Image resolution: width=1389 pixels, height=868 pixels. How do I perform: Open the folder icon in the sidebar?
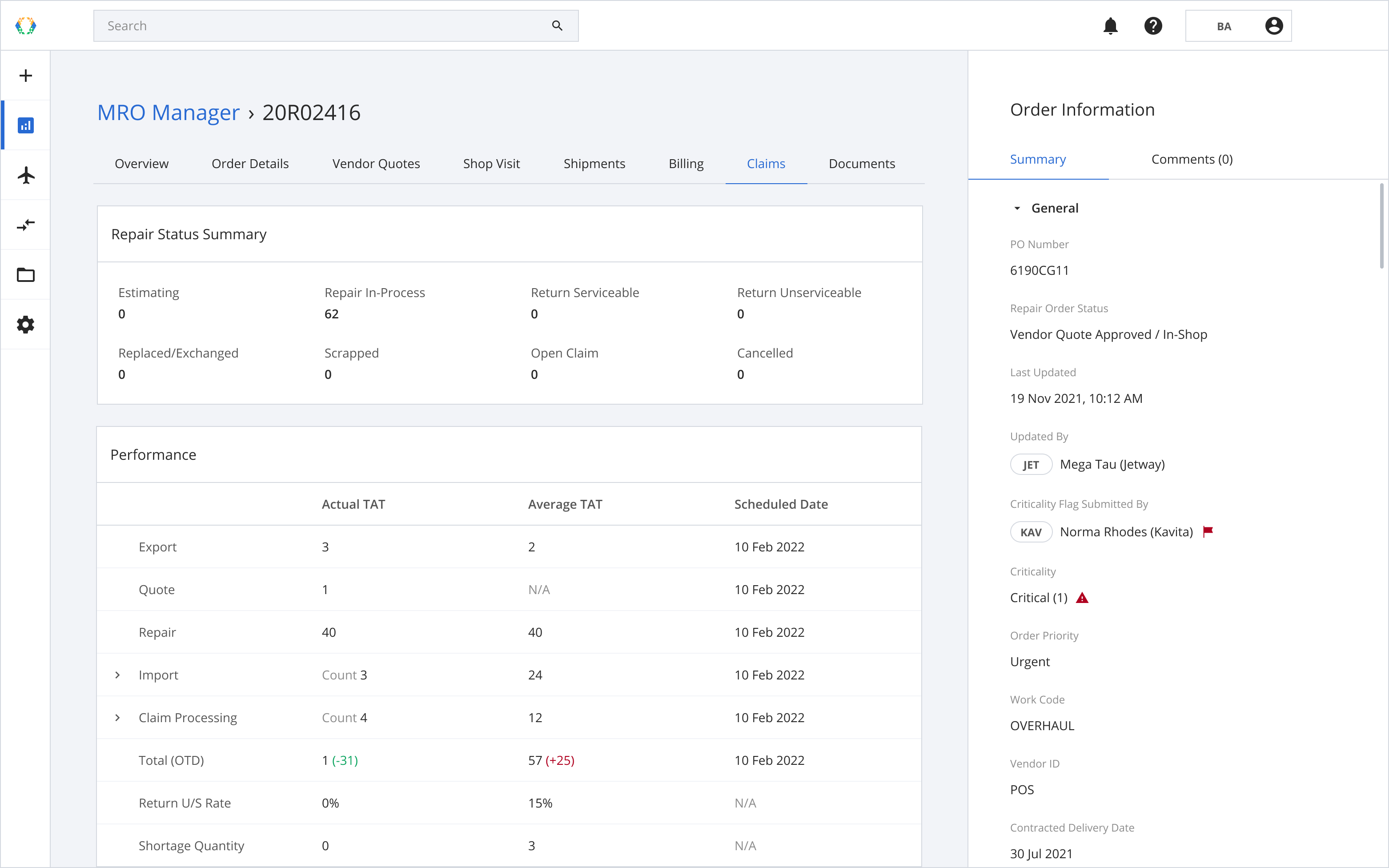(x=26, y=274)
